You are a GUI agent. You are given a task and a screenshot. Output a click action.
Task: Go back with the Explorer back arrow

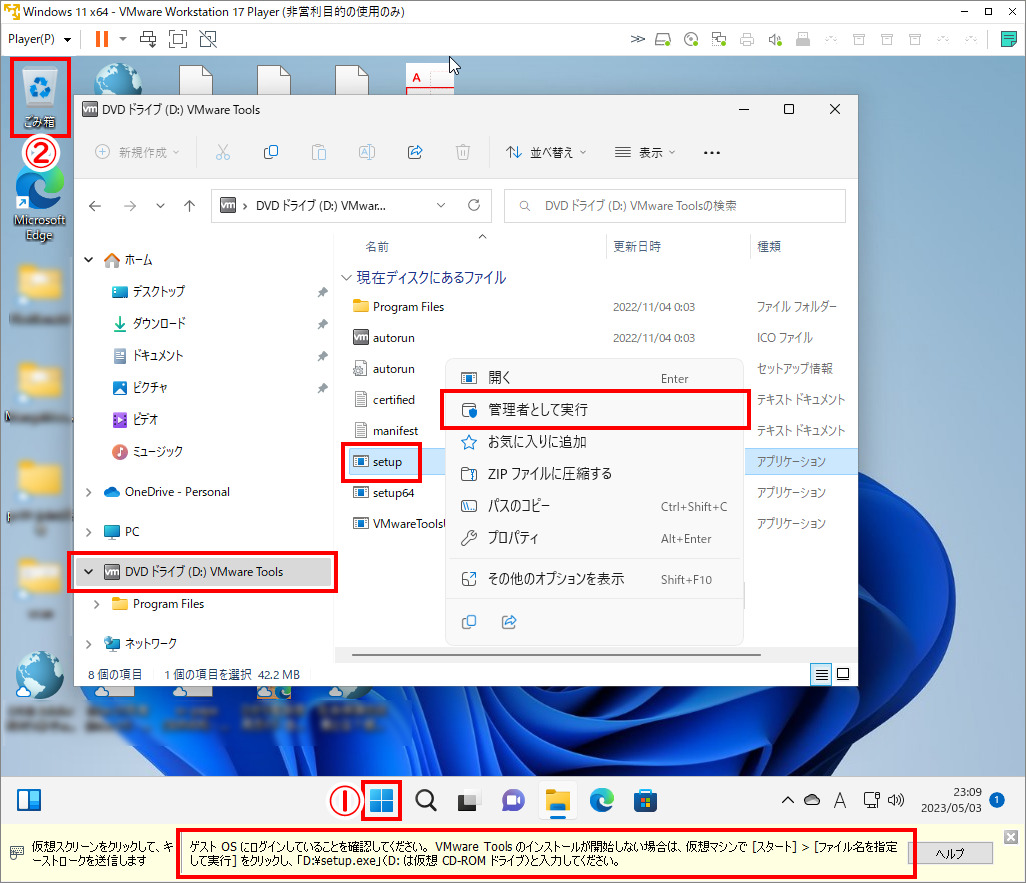96,206
